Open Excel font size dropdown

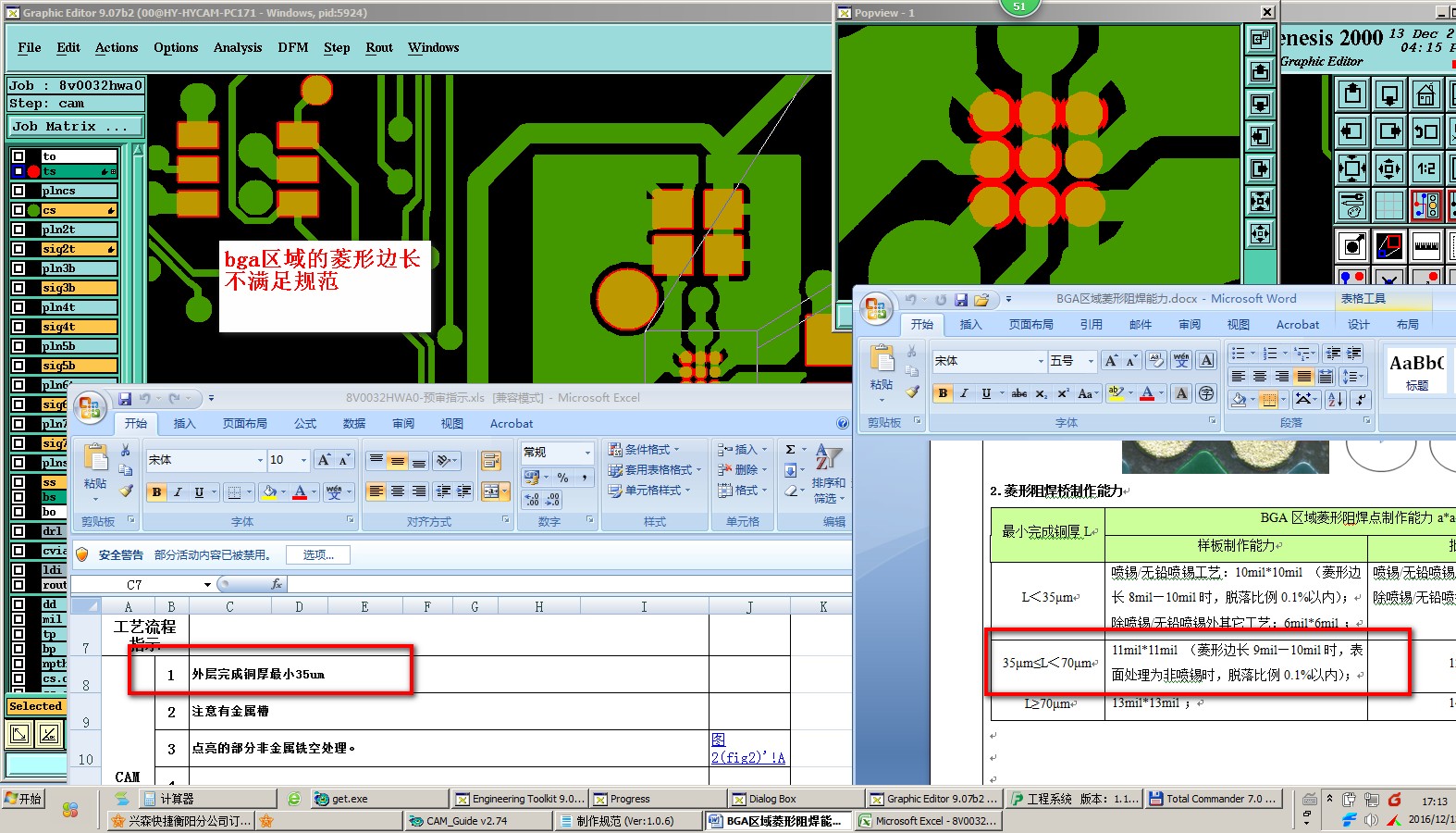pos(303,460)
